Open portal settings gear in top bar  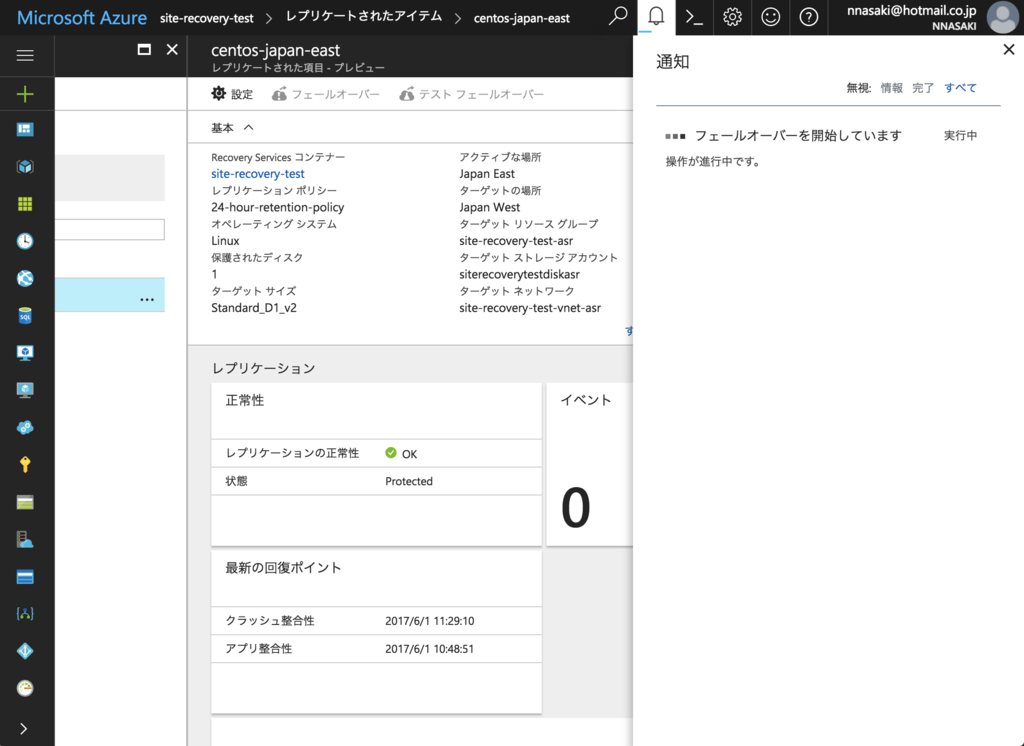click(x=733, y=16)
